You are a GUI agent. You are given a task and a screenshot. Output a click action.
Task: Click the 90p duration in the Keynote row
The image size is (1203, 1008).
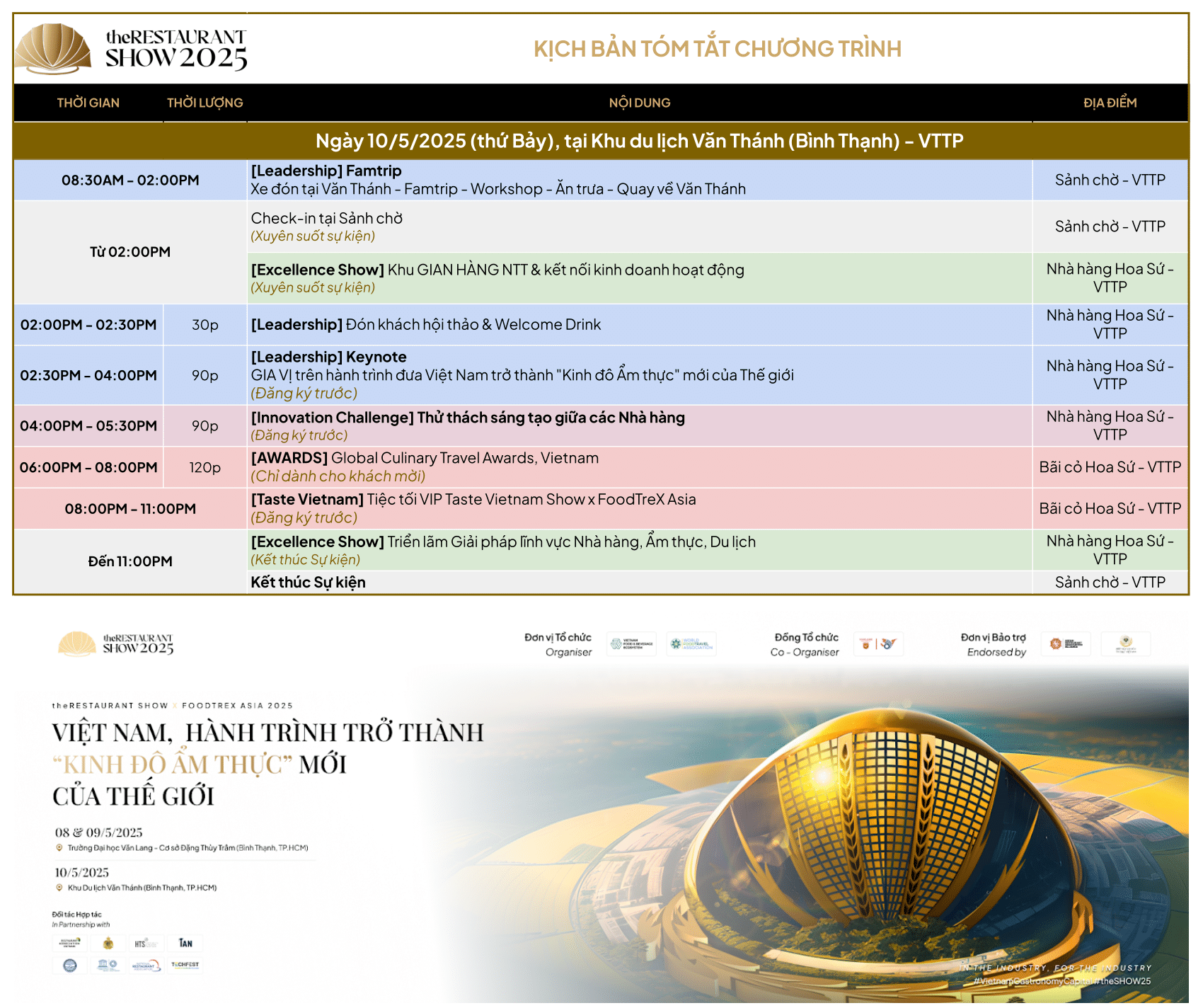tap(205, 375)
